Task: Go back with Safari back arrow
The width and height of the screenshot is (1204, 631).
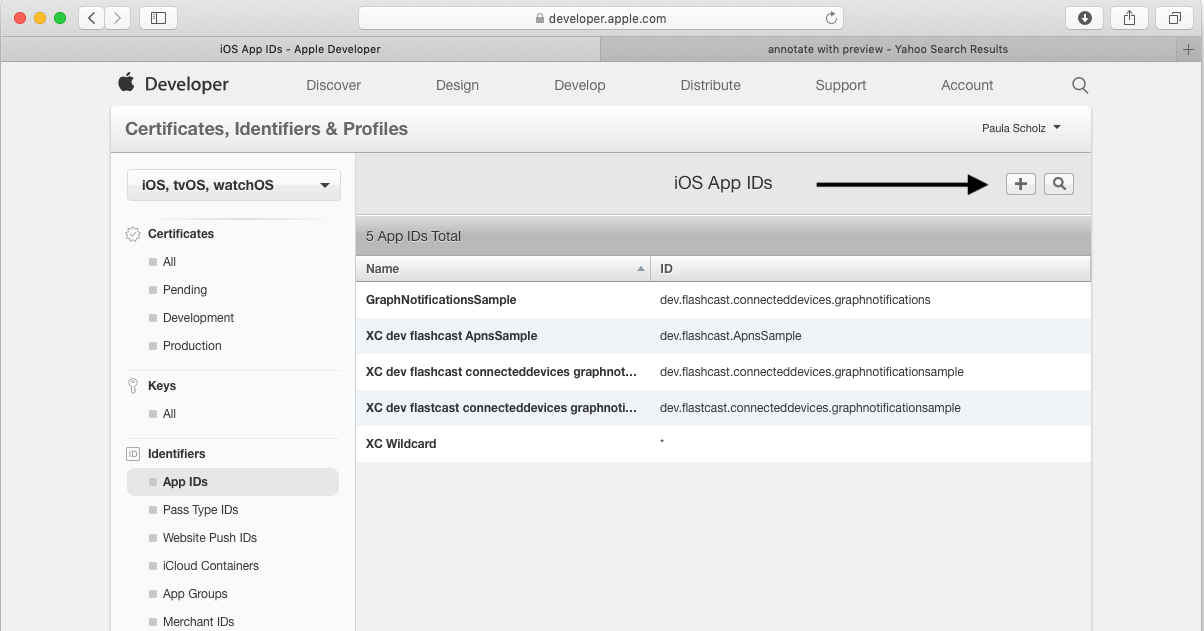Action: coord(91,18)
